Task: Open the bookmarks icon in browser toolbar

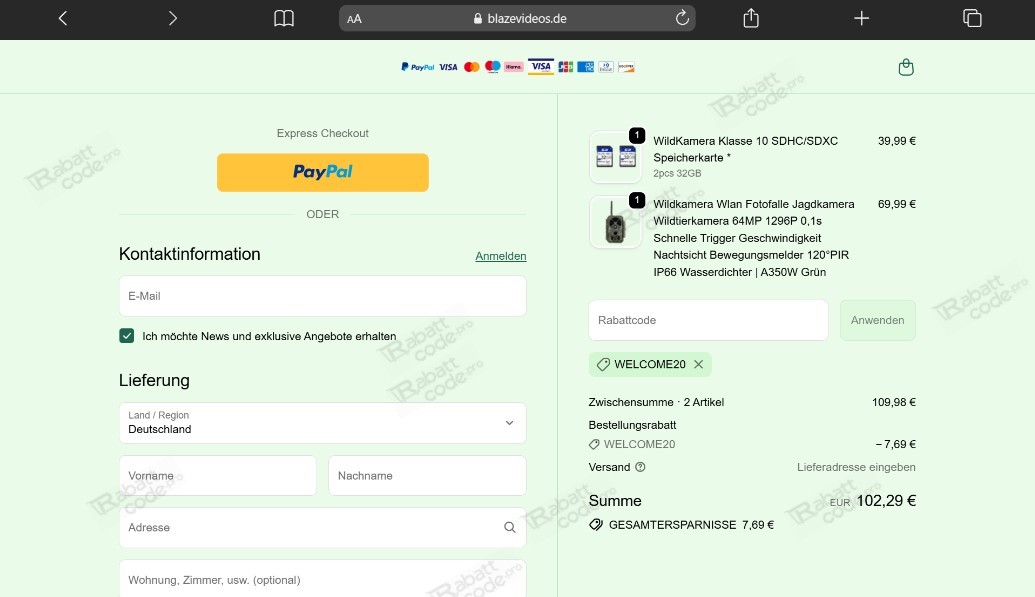Action: pyautogui.click(x=283, y=18)
